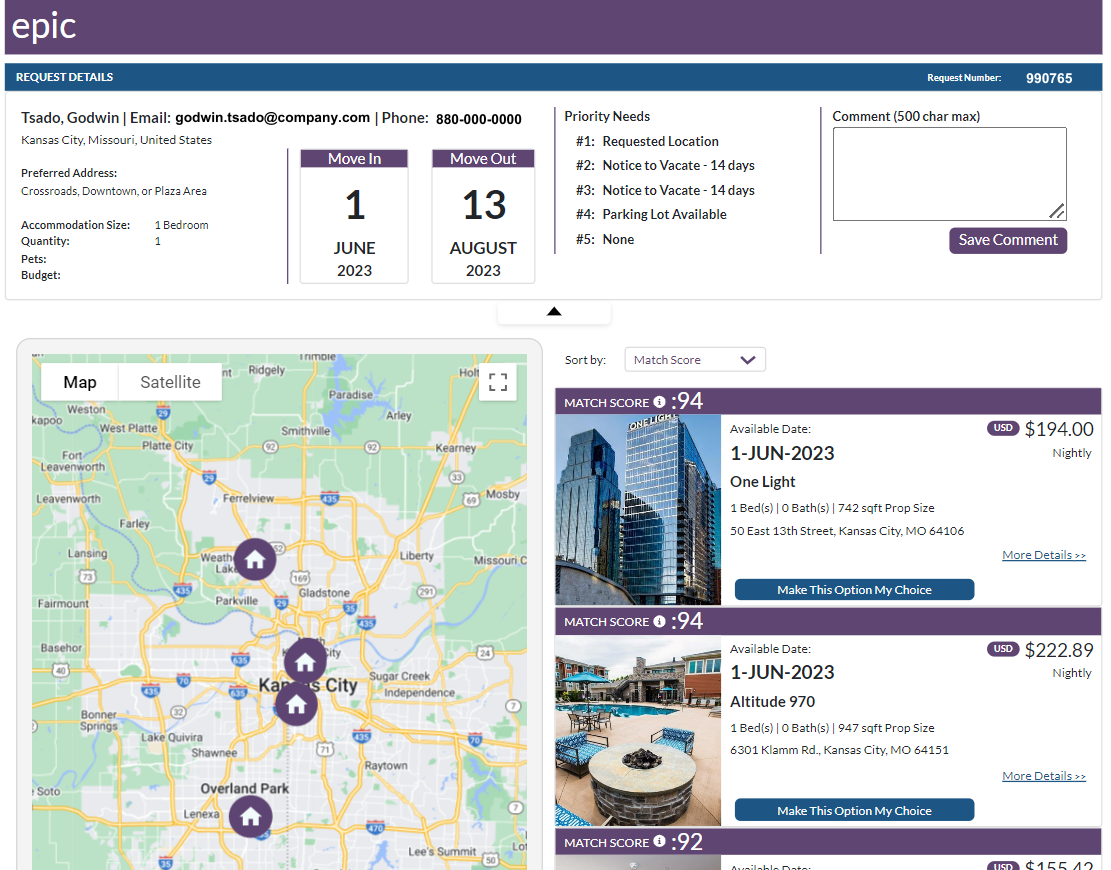Click the Overland Park map label
1111x870 pixels.
244,789
